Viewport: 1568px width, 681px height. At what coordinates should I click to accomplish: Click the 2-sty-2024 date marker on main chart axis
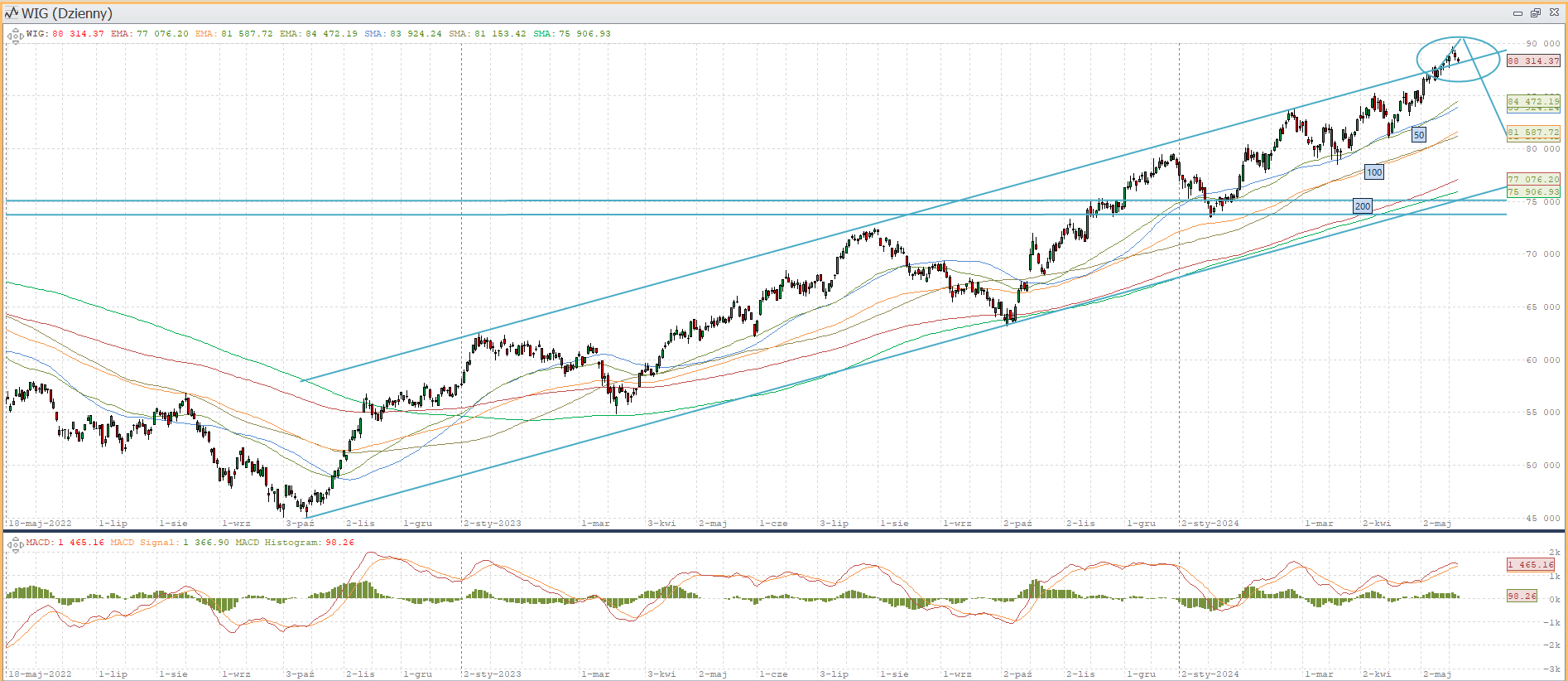click(1210, 524)
